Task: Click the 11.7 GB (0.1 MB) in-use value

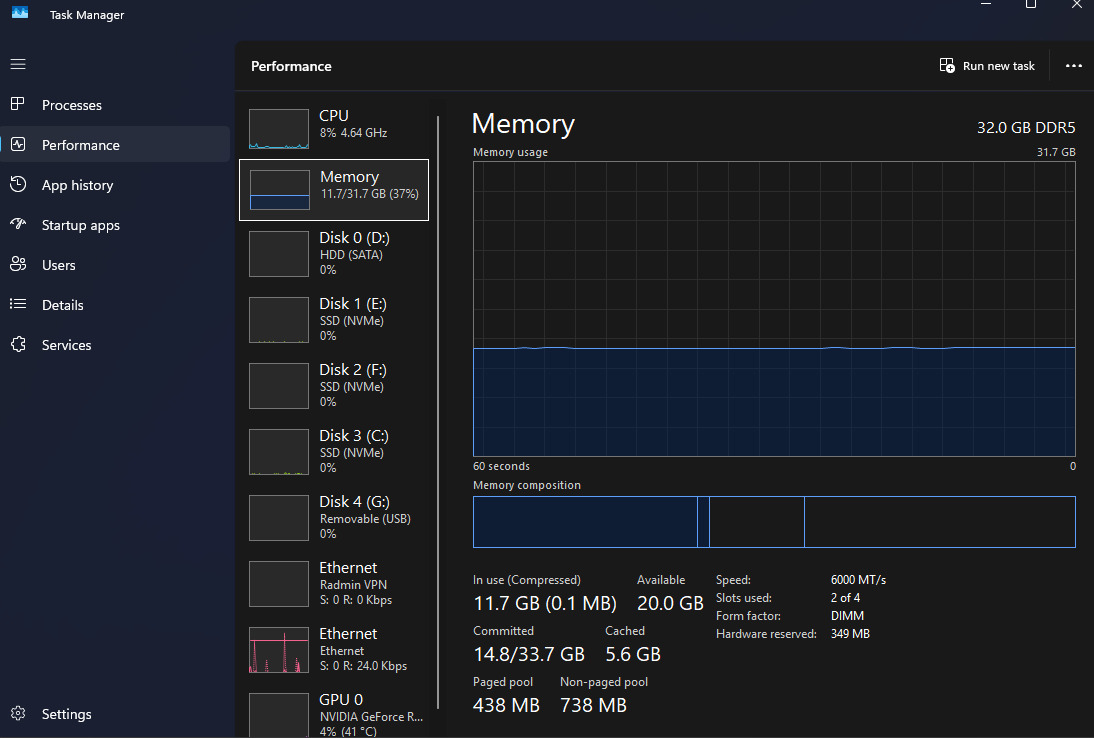Action: tap(545, 603)
